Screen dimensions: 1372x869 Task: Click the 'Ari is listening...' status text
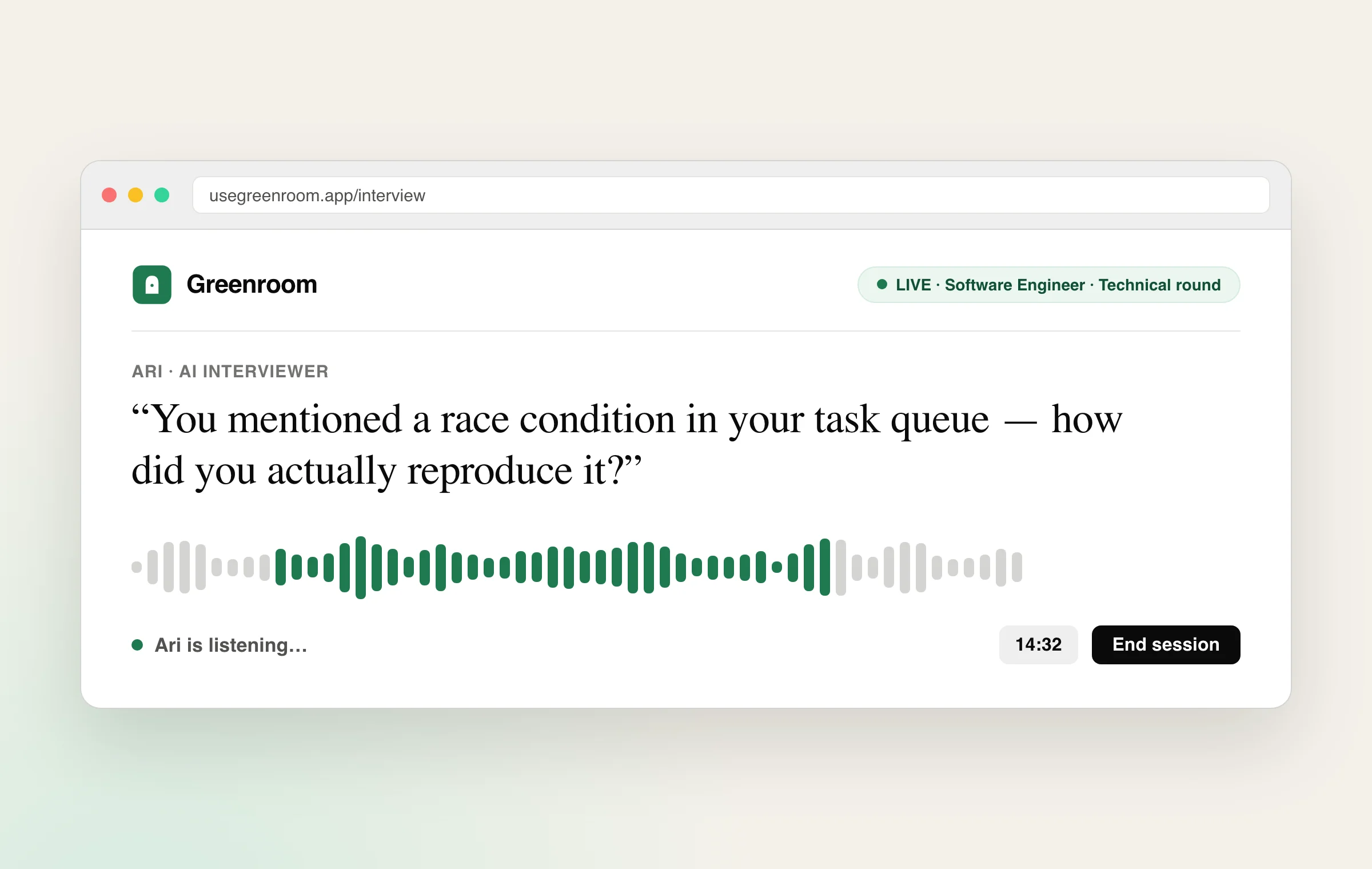[x=231, y=645]
